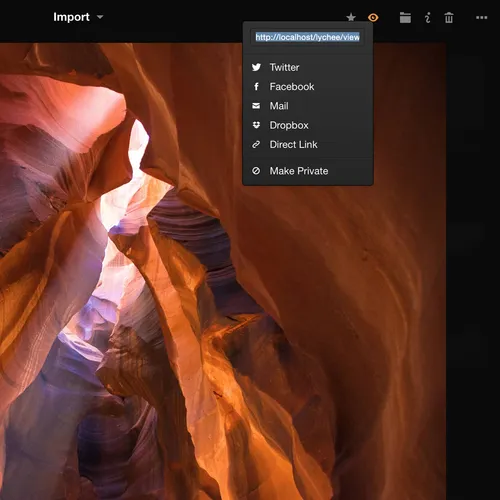Click the Facebook f icon
The width and height of the screenshot is (500, 500).
click(256, 87)
